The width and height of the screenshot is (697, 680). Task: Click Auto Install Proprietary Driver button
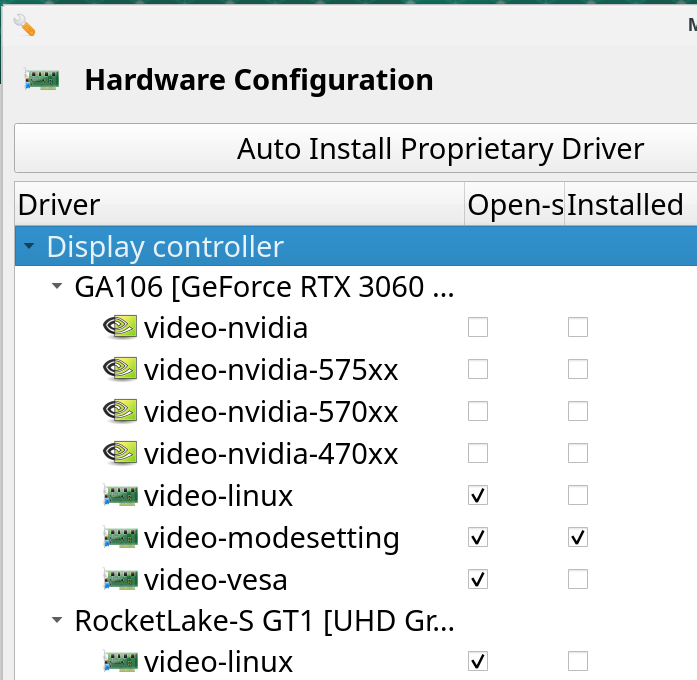(440, 149)
